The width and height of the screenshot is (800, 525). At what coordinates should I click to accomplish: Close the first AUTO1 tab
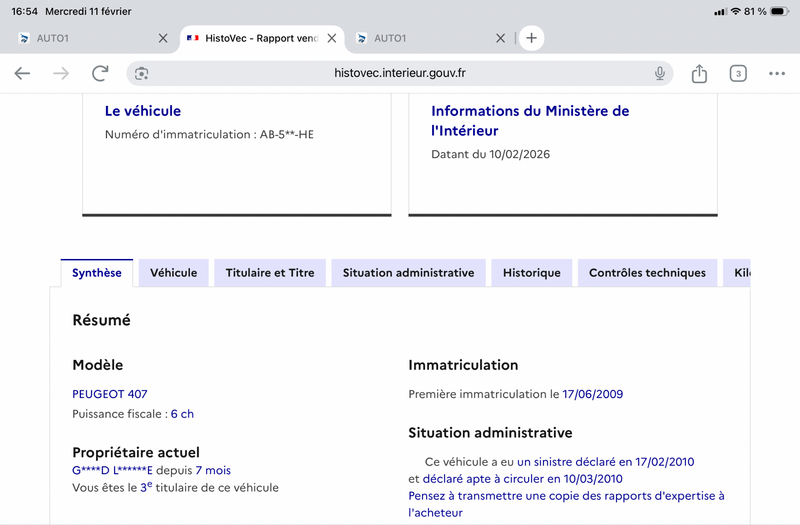point(163,38)
